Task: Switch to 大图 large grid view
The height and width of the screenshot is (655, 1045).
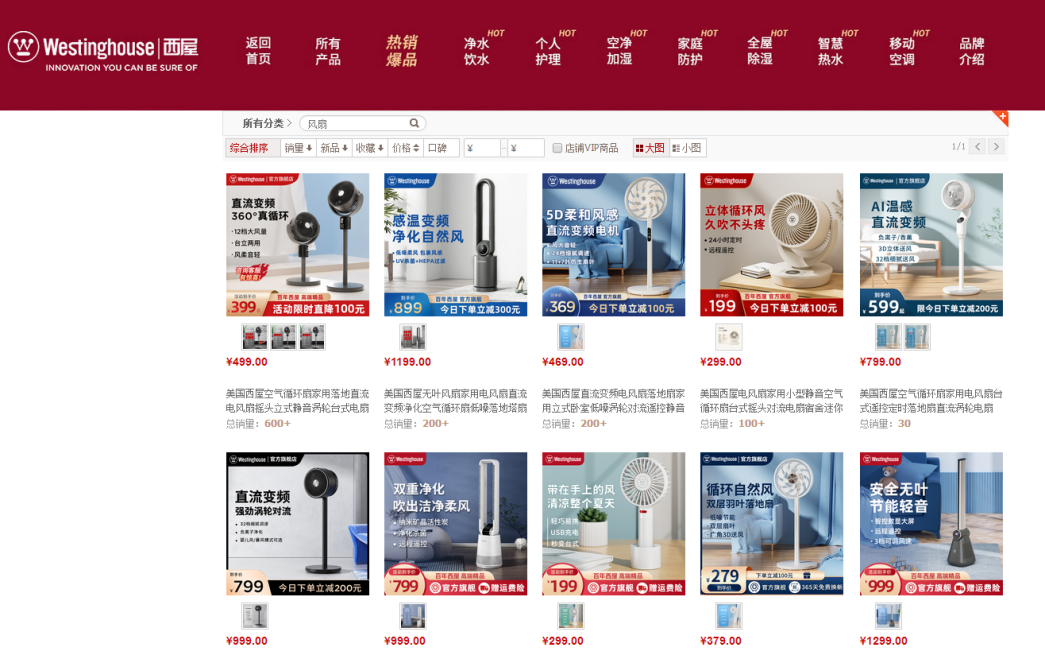Action: [x=650, y=148]
